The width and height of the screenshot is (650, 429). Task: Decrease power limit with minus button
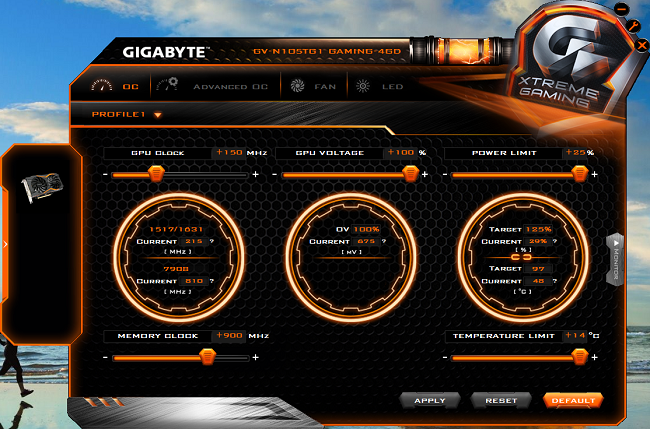pos(445,175)
